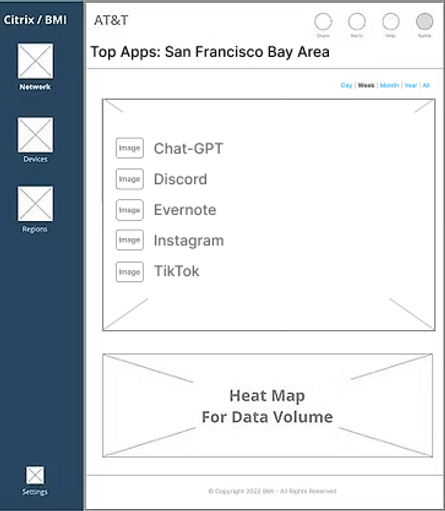
Task: Click the Share circle icon
Action: coord(323,22)
